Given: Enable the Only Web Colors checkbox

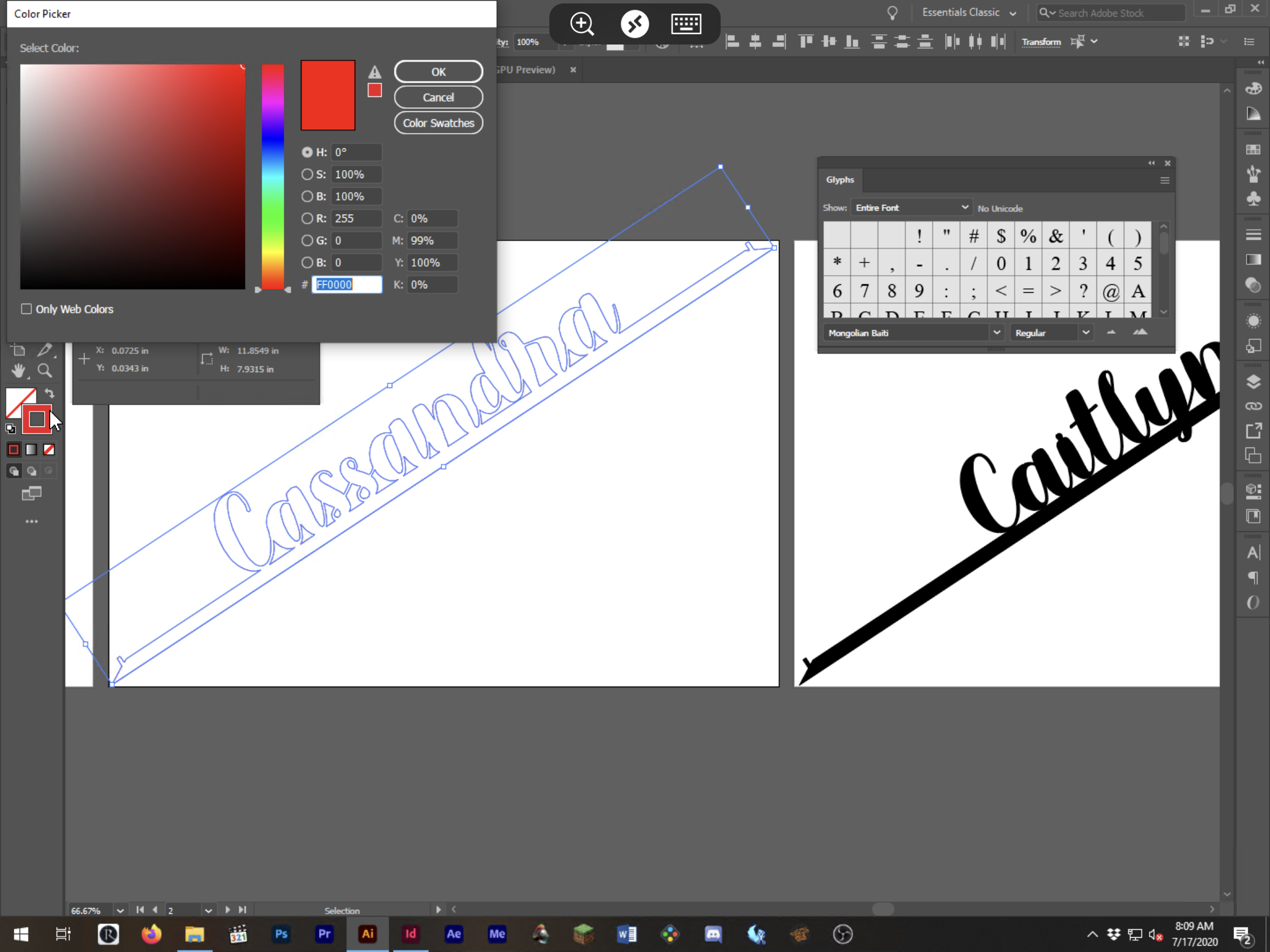Looking at the screenshot, I should pyautogui.click(x=26, y=309).
